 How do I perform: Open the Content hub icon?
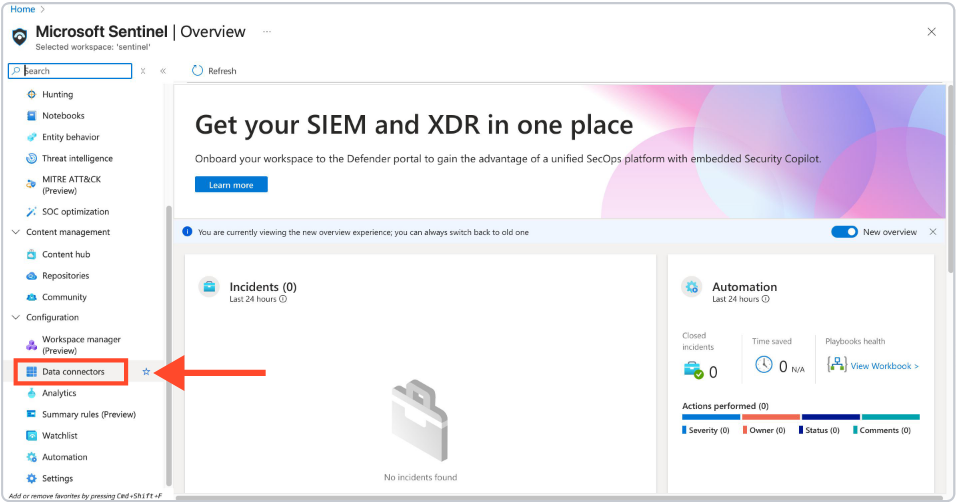tap(32, 254)
